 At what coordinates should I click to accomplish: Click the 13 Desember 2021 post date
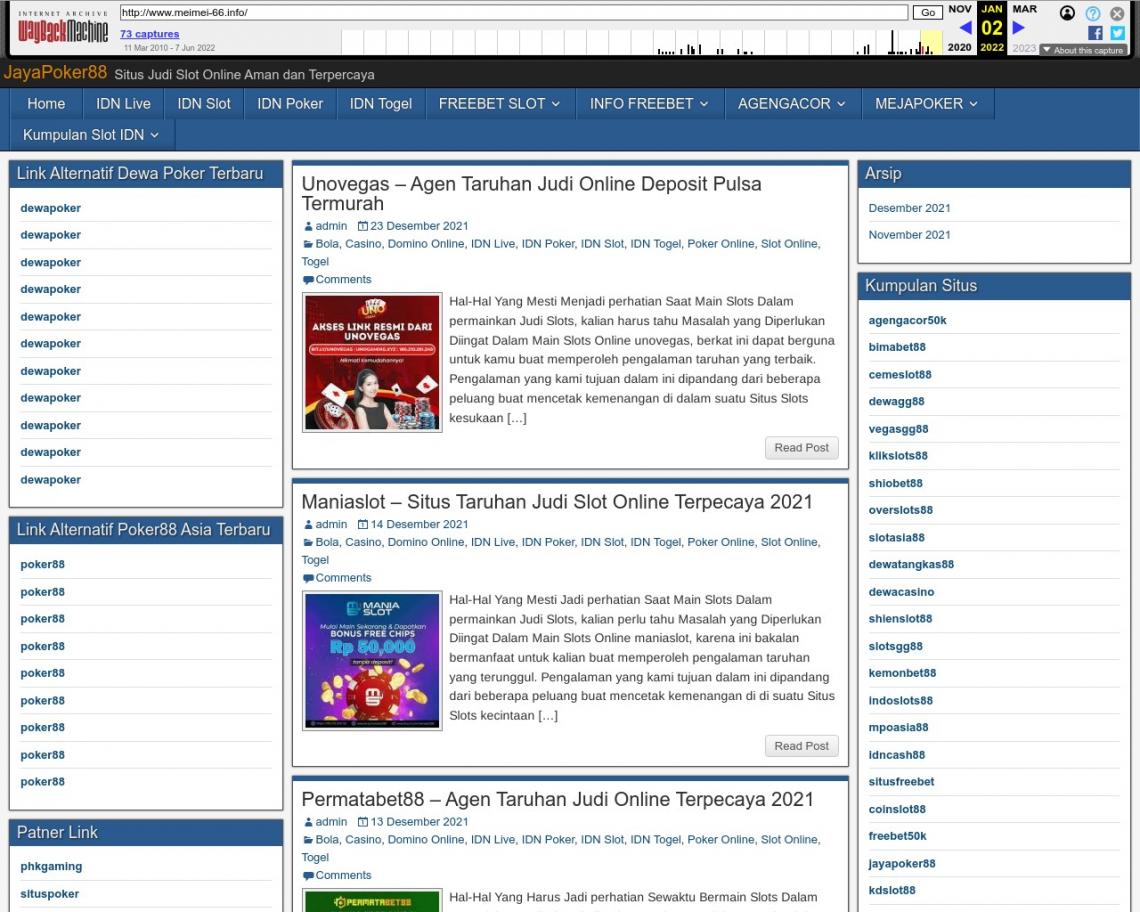click(420, 822)
